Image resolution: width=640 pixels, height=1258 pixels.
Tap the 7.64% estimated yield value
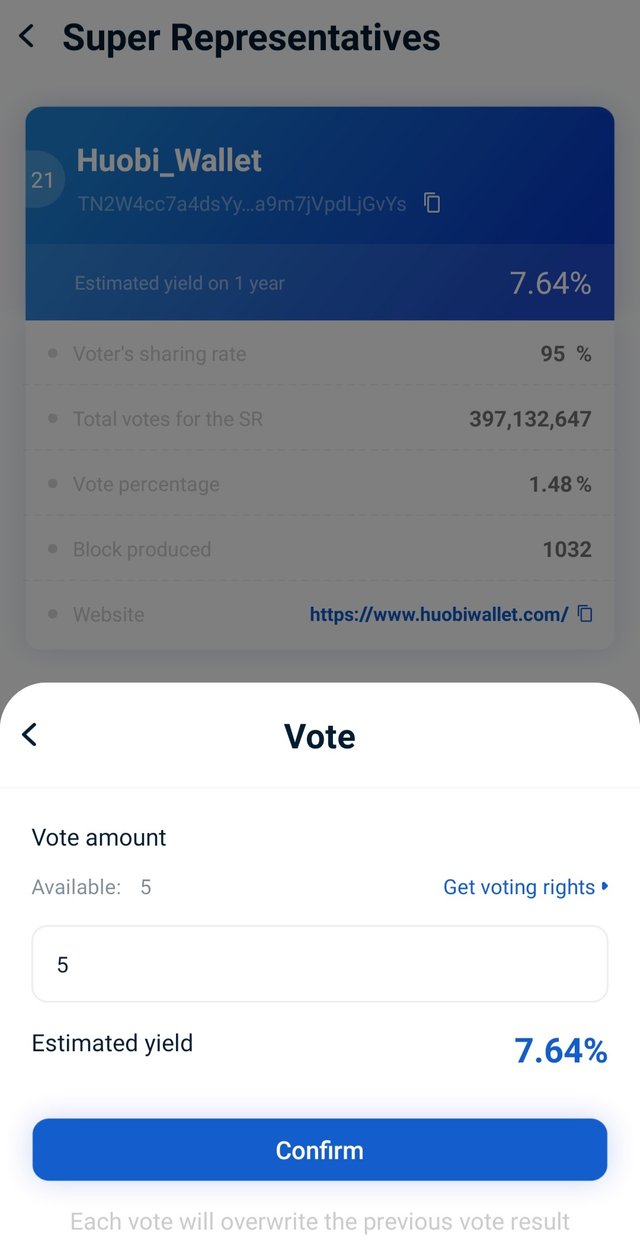tap(560, 1051)
